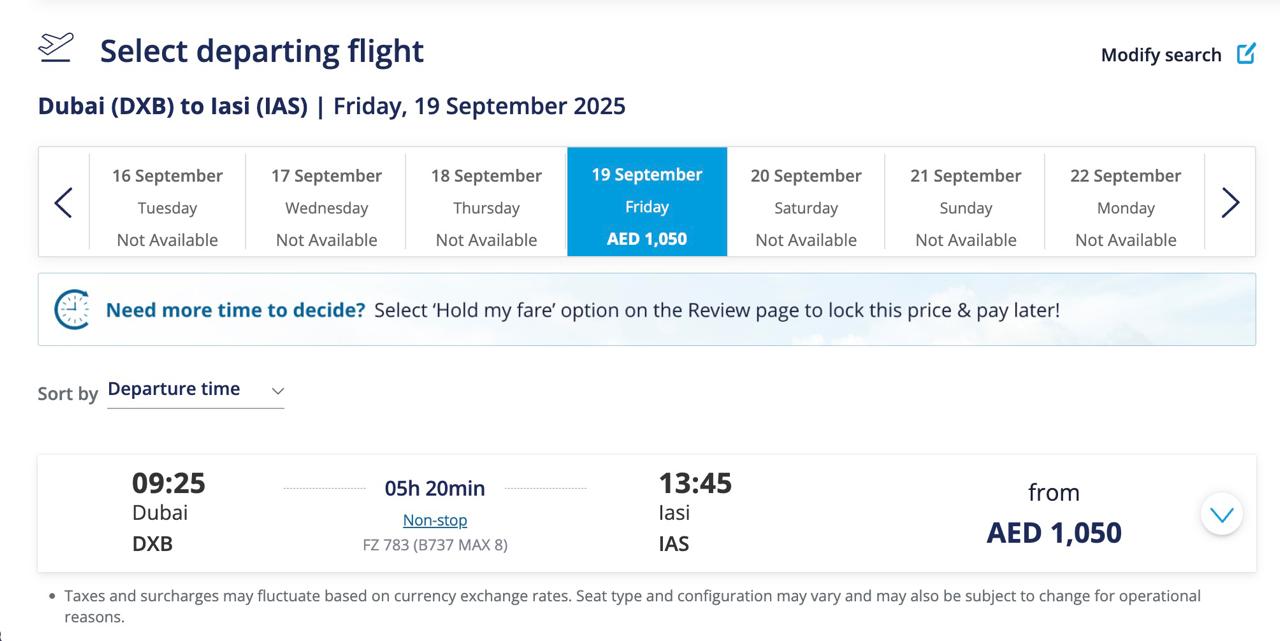Click the dropdown arrow beside Departure time
Screen dimensions: 1280x641
click(277, 390)
